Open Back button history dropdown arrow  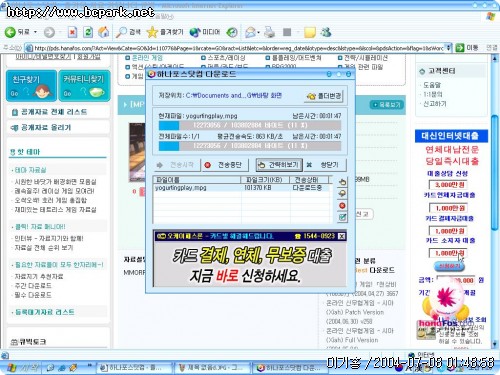pos(35,32)
